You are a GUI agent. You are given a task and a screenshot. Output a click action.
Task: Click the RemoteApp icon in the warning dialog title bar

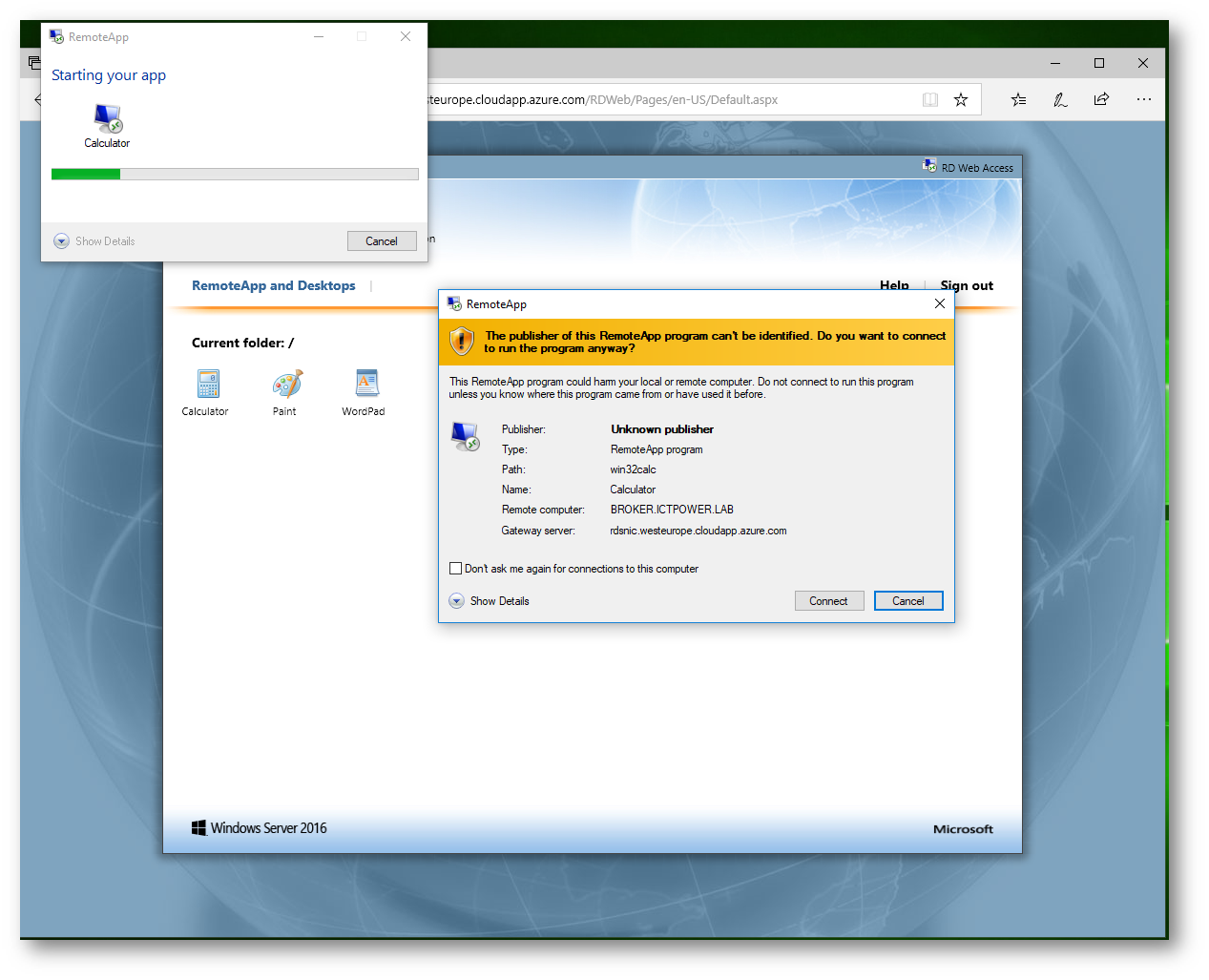coord(454,303)
